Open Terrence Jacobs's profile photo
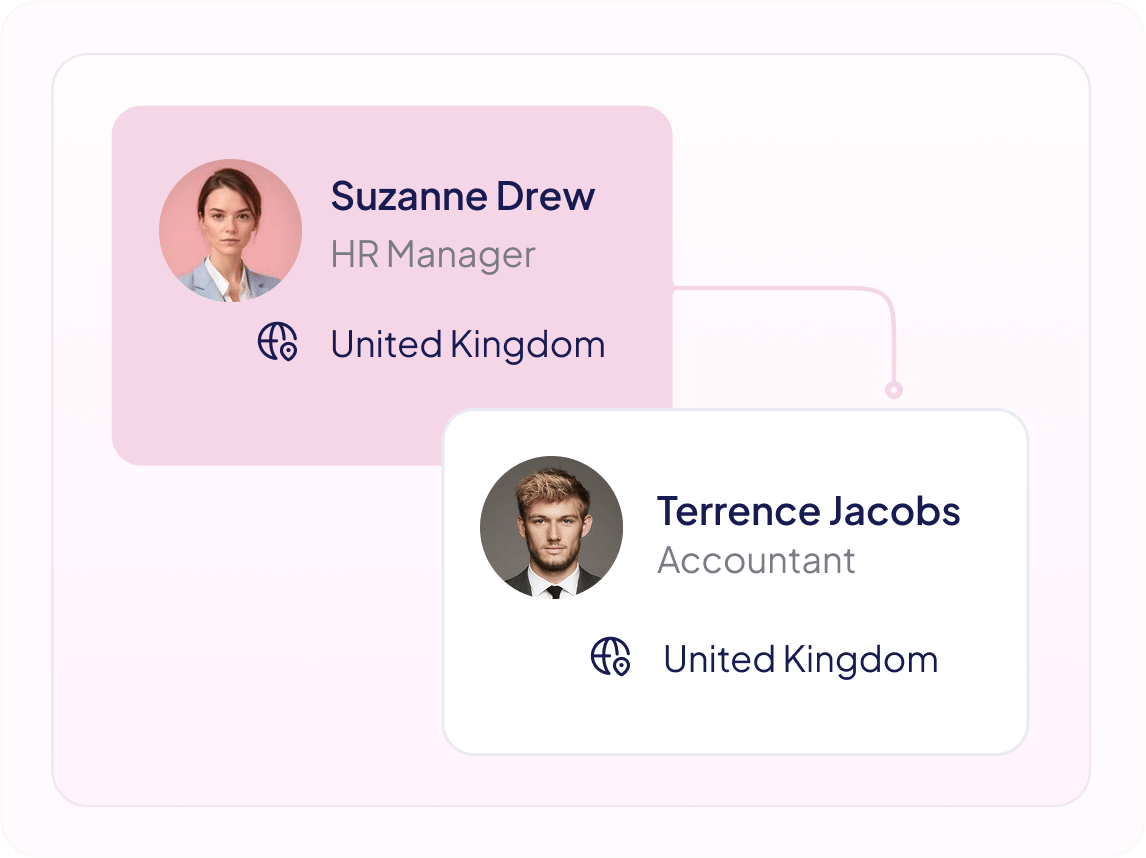The height and width of the screenshot is (858, 1146). click(x=551, y=527)
